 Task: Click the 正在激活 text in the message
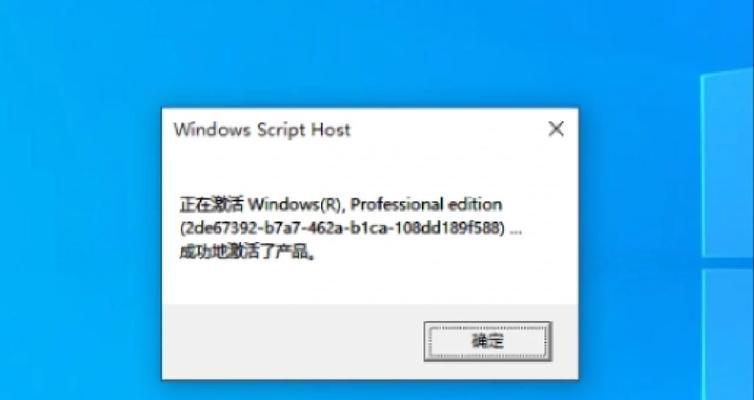(212, 205)
